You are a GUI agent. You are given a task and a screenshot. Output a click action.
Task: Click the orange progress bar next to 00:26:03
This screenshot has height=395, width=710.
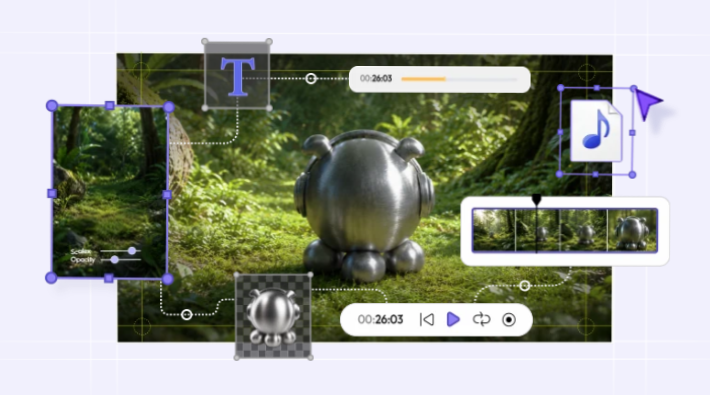[x=459, y=79]
